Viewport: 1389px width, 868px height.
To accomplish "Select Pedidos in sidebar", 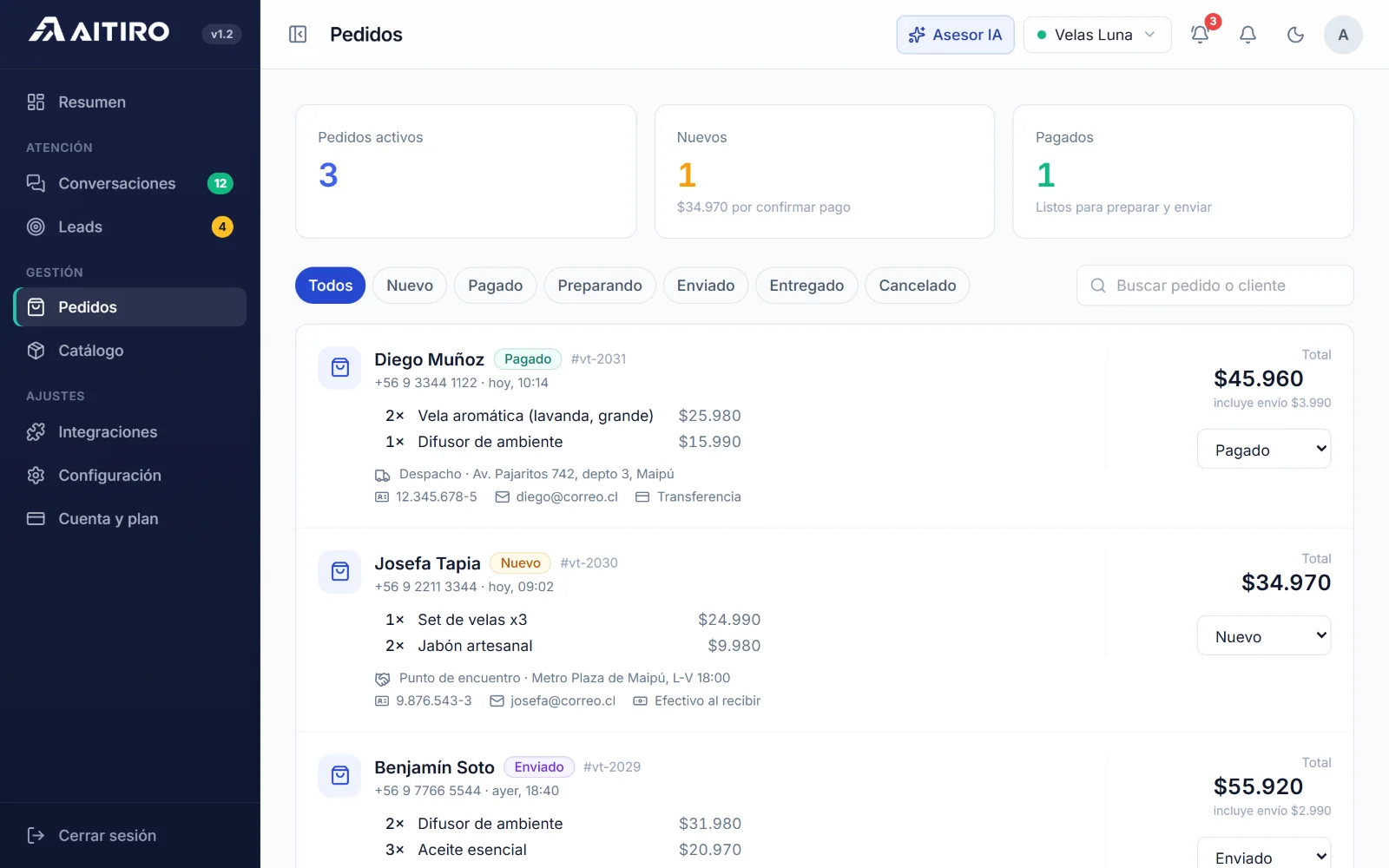I will pos(130,307).
